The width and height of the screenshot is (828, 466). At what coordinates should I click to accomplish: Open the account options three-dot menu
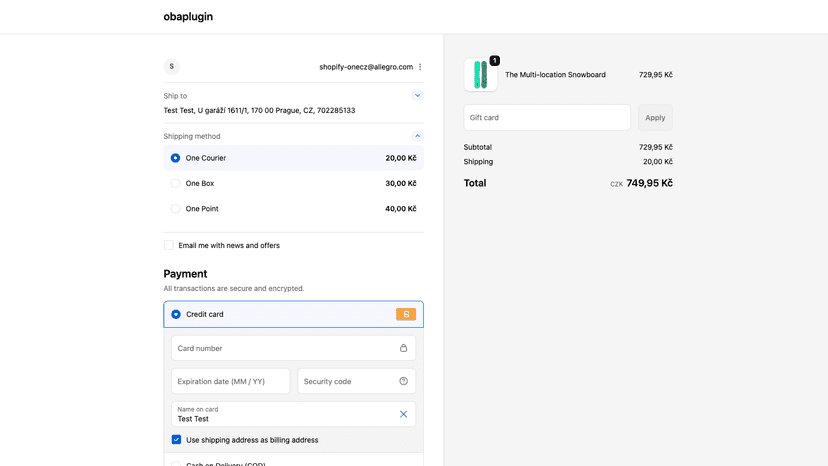(420, 67)
